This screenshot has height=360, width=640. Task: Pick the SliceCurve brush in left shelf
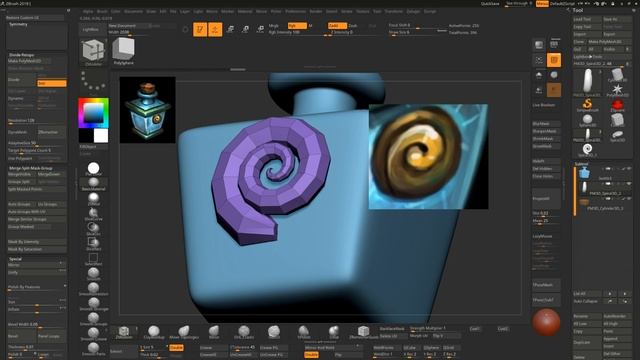(x=93, y=214)
